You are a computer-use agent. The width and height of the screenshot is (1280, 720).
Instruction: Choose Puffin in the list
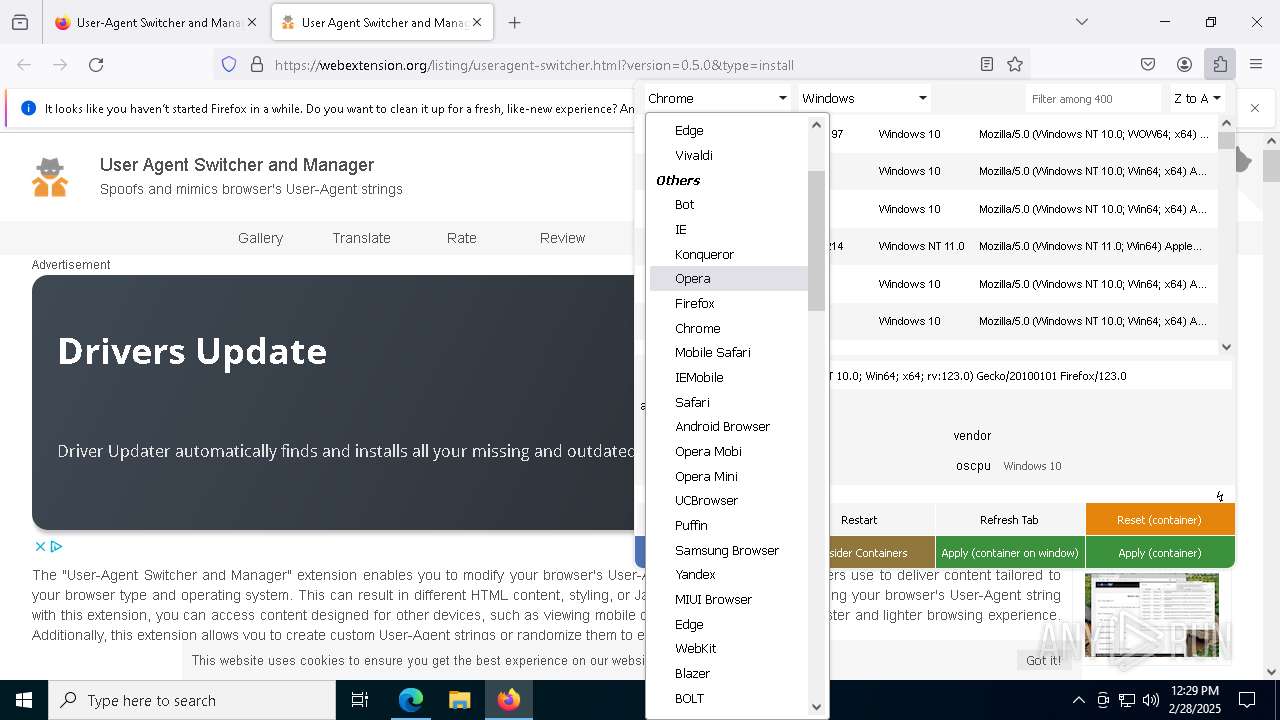pos(728,525)
